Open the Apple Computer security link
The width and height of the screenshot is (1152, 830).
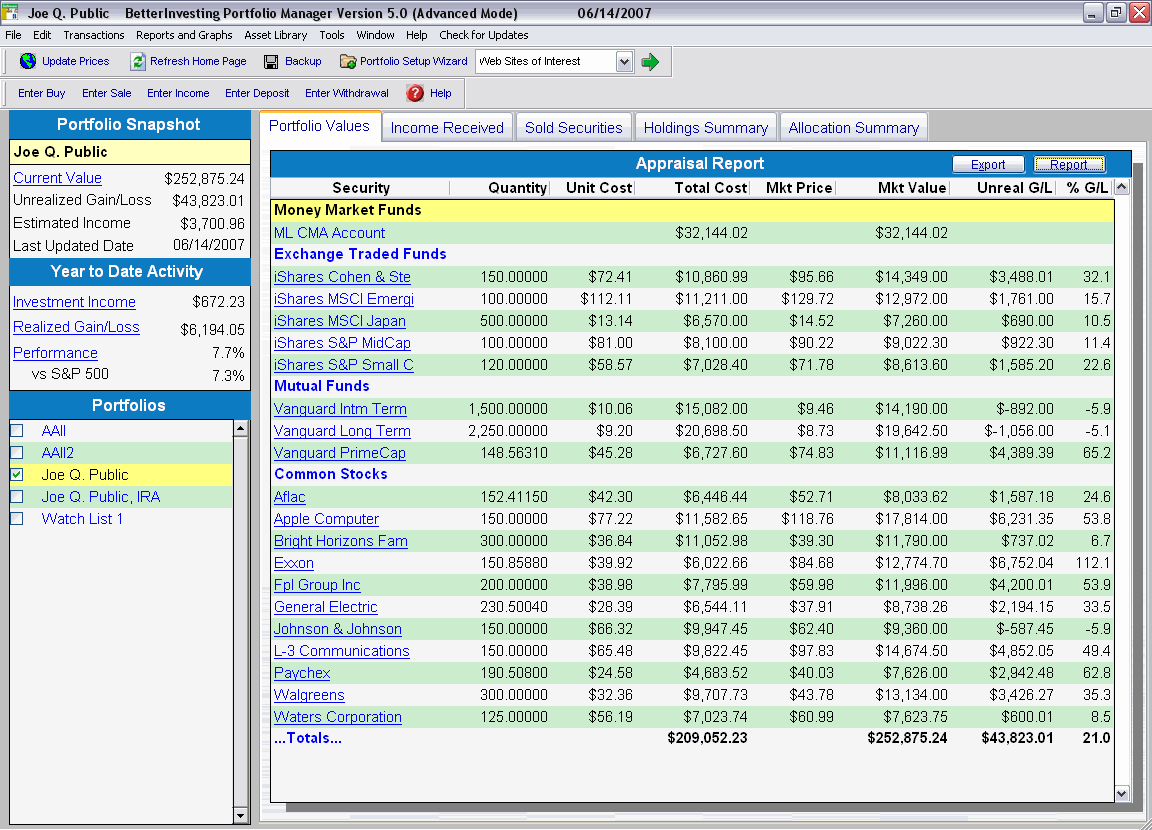coord(325,519)
